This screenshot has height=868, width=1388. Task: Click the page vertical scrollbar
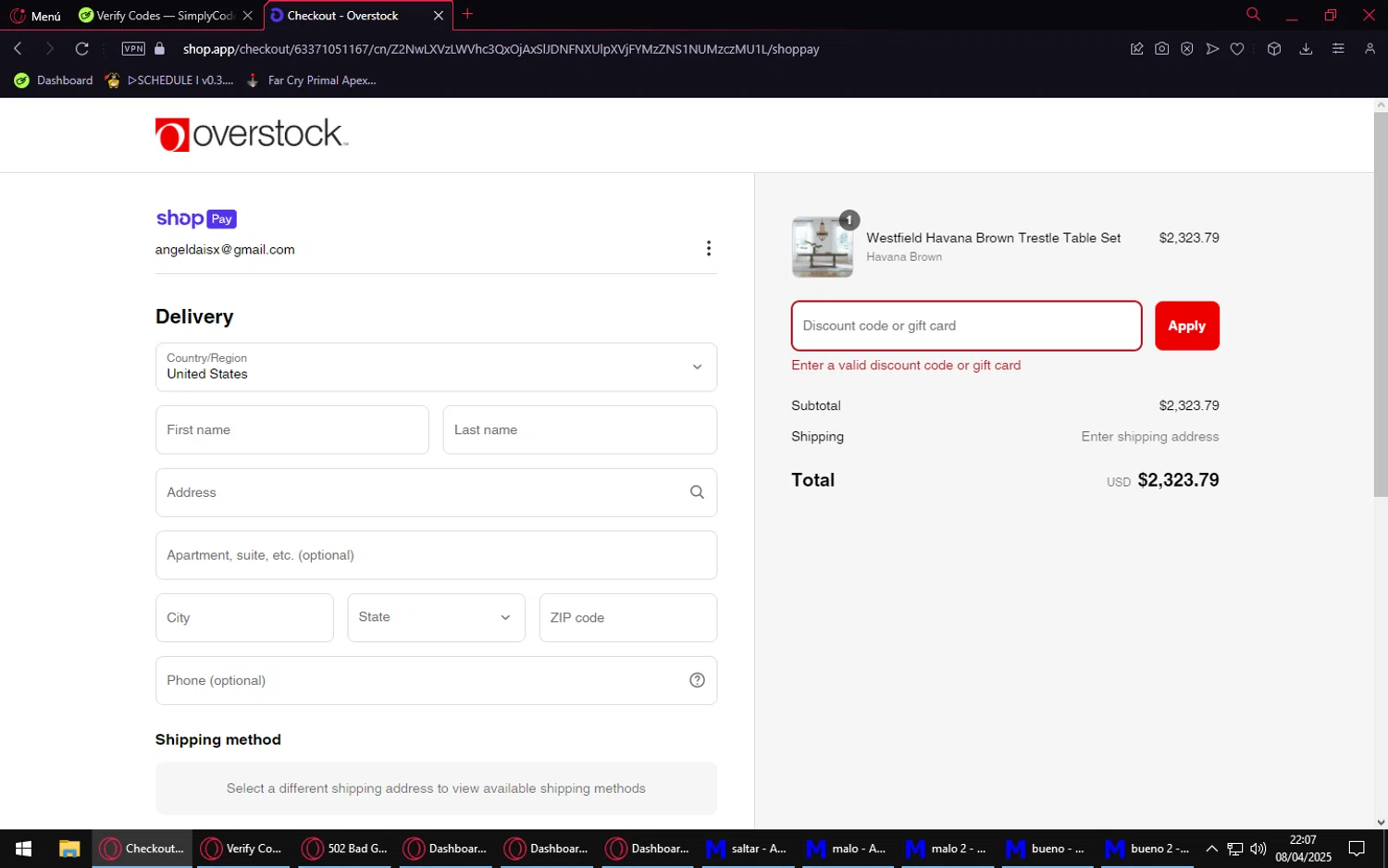pyautogui.click(x=1381, y=305)
